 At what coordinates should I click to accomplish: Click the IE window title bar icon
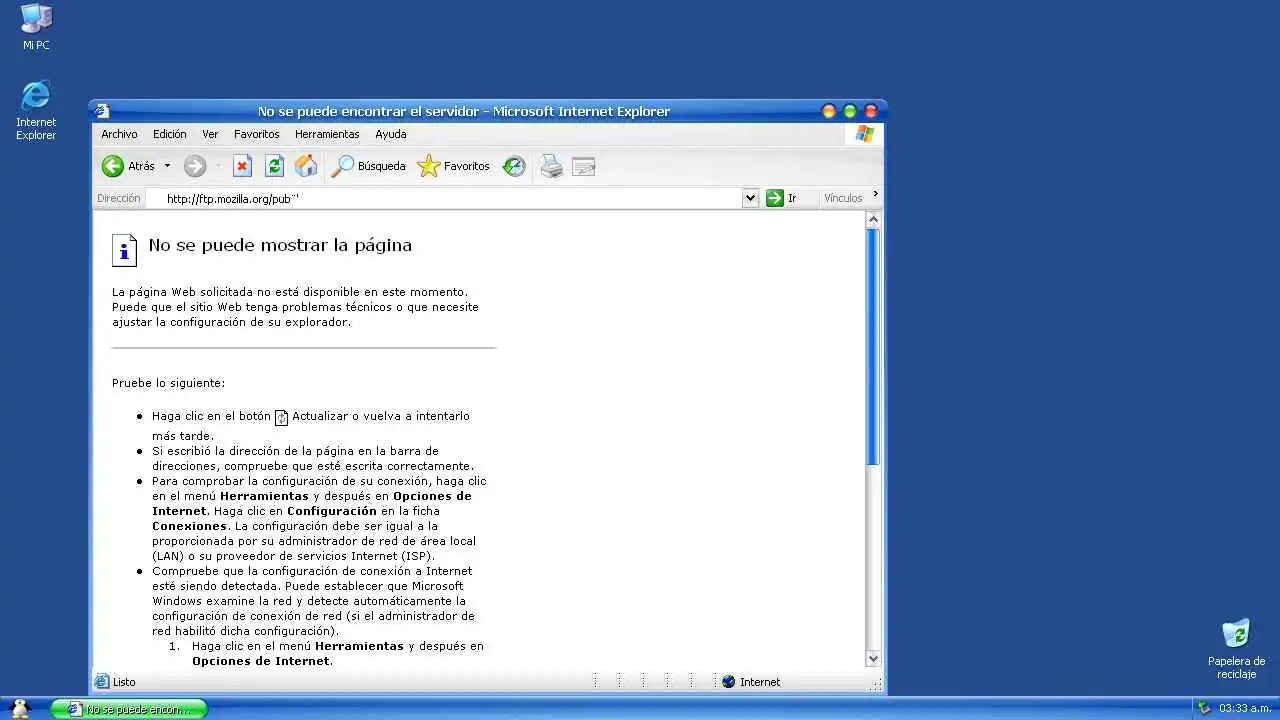[102, 111]
